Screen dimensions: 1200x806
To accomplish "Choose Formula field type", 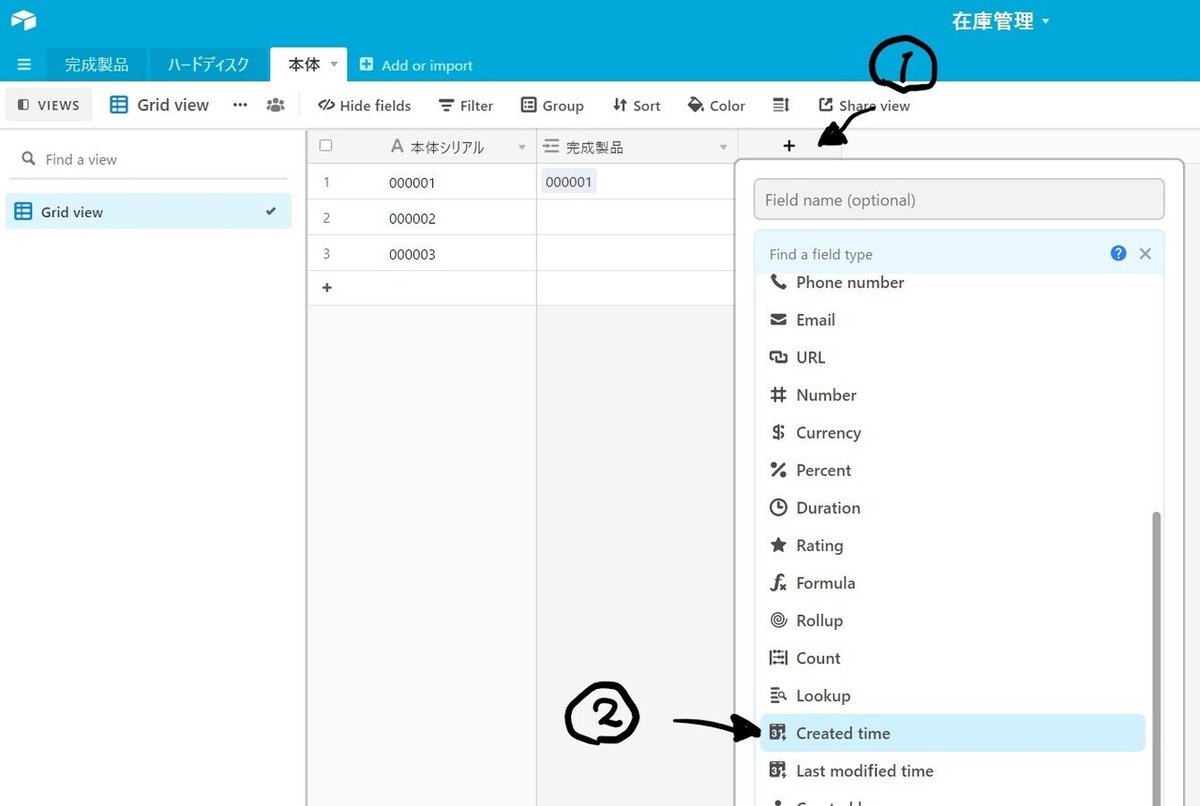I will tap(952, 583).
